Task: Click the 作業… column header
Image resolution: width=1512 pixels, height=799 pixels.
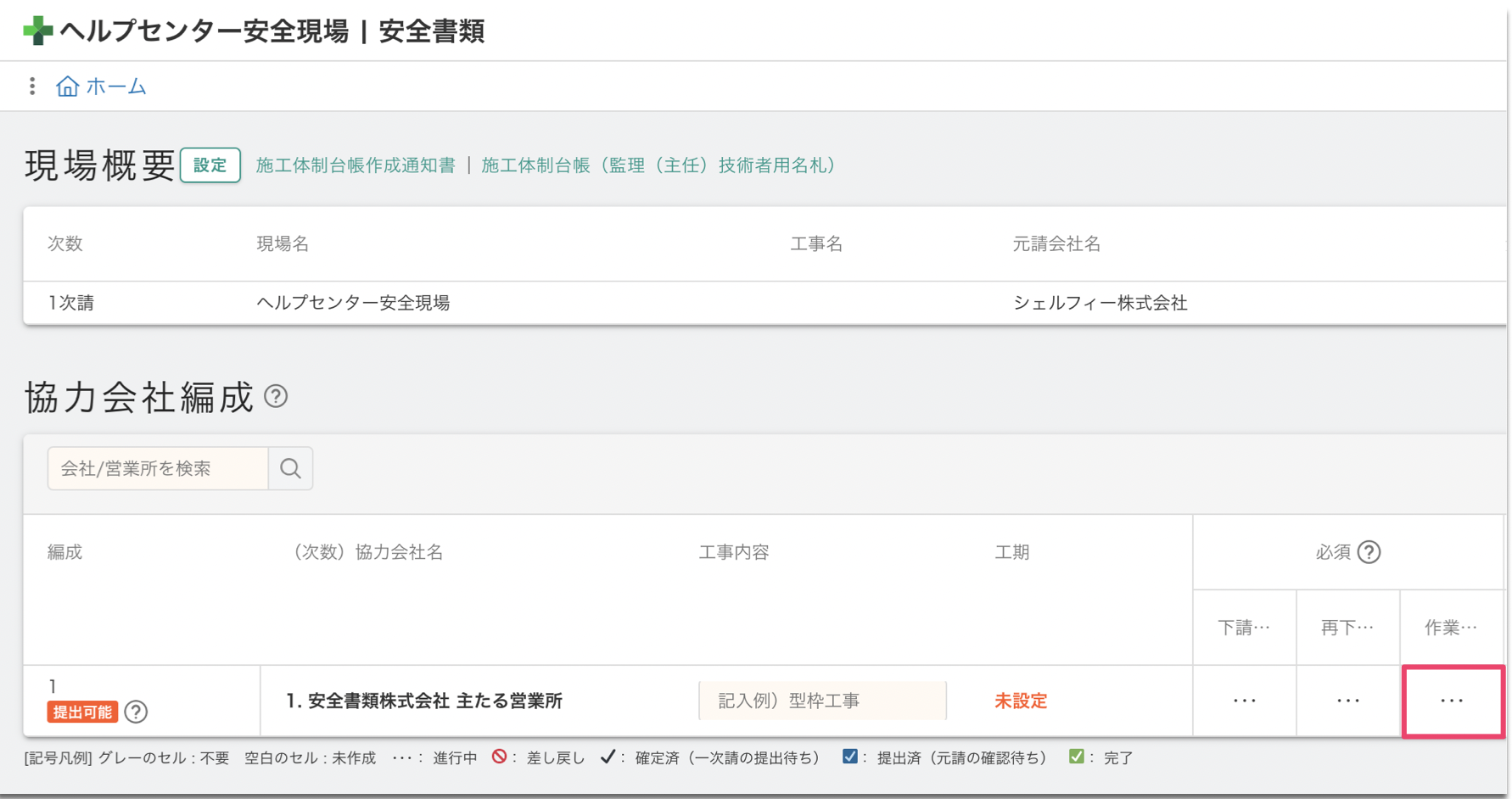Action: 1451,628
